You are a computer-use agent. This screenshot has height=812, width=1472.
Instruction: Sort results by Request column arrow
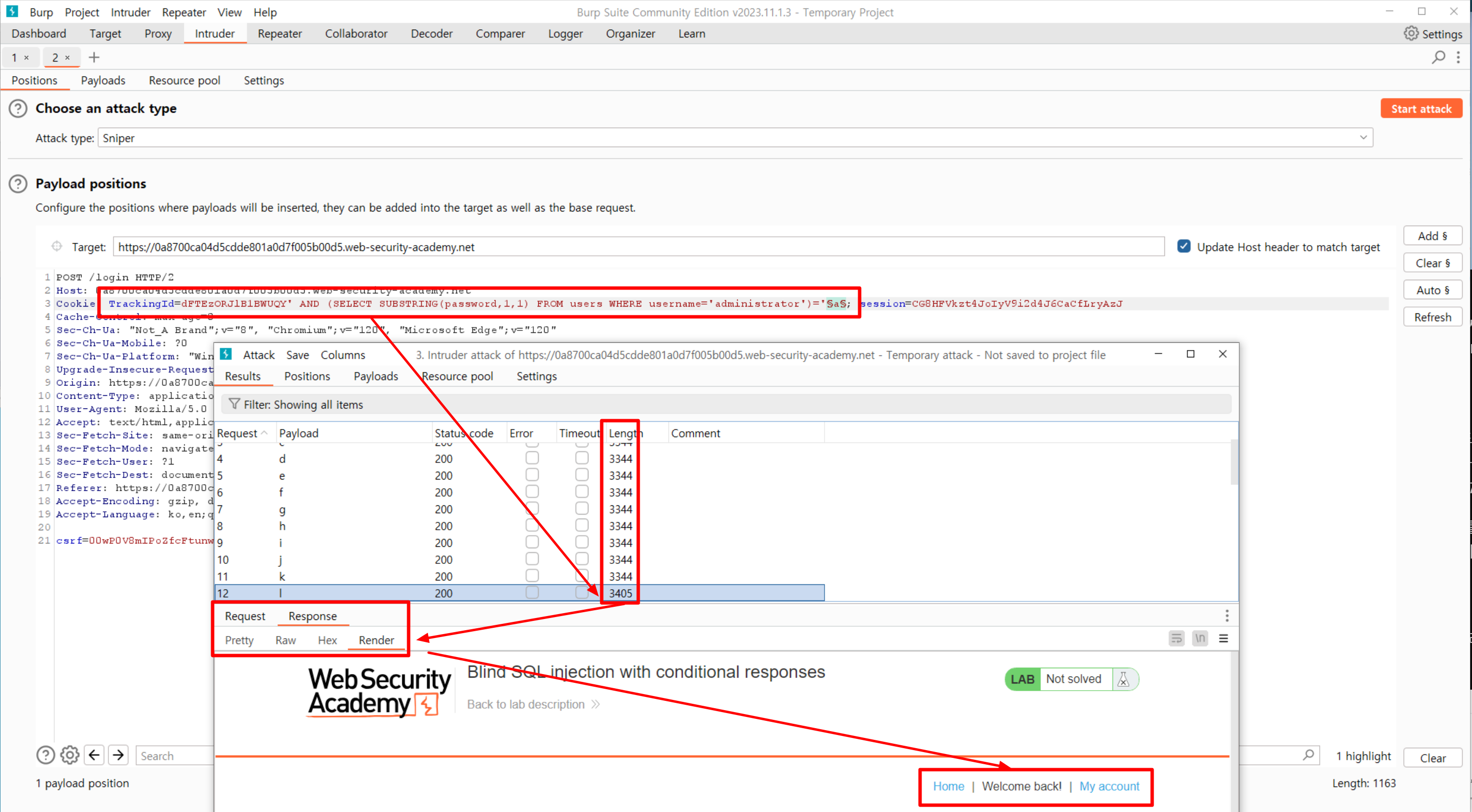pos(264,433)
